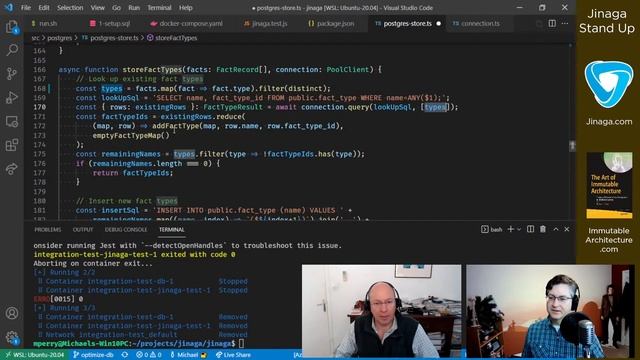Image resolution: width=640 pixels, height=360 pixels.
Task: Click optimize-db branch in status bar
Action: [93, 355]
